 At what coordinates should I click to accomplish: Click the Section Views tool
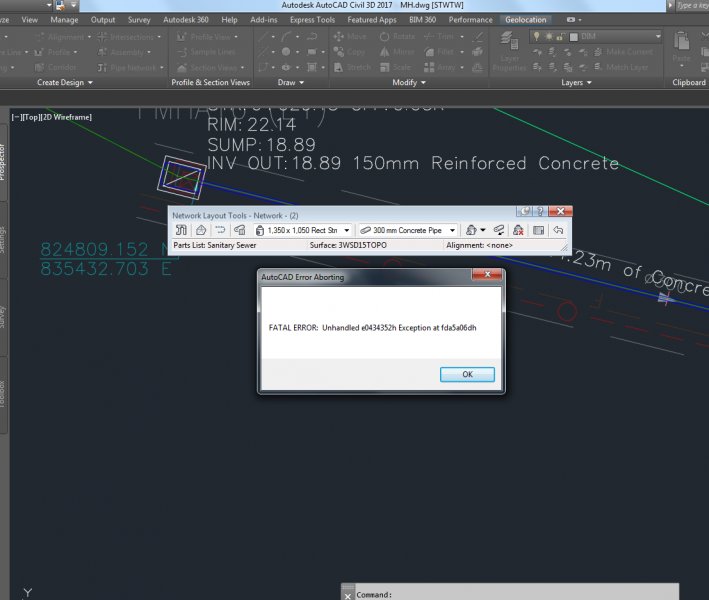tap(210, 67)
